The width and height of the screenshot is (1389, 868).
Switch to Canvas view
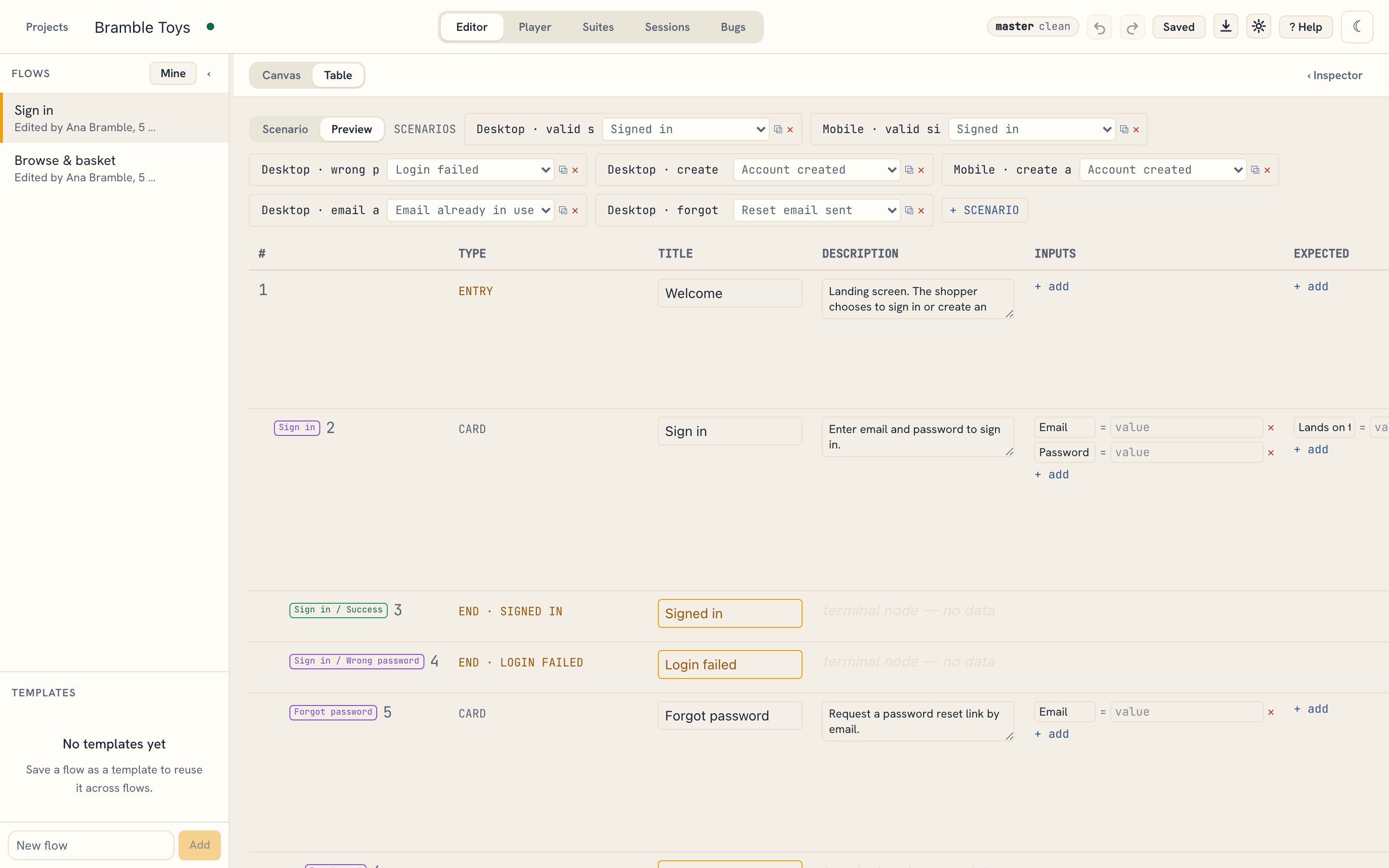point(281,75)
